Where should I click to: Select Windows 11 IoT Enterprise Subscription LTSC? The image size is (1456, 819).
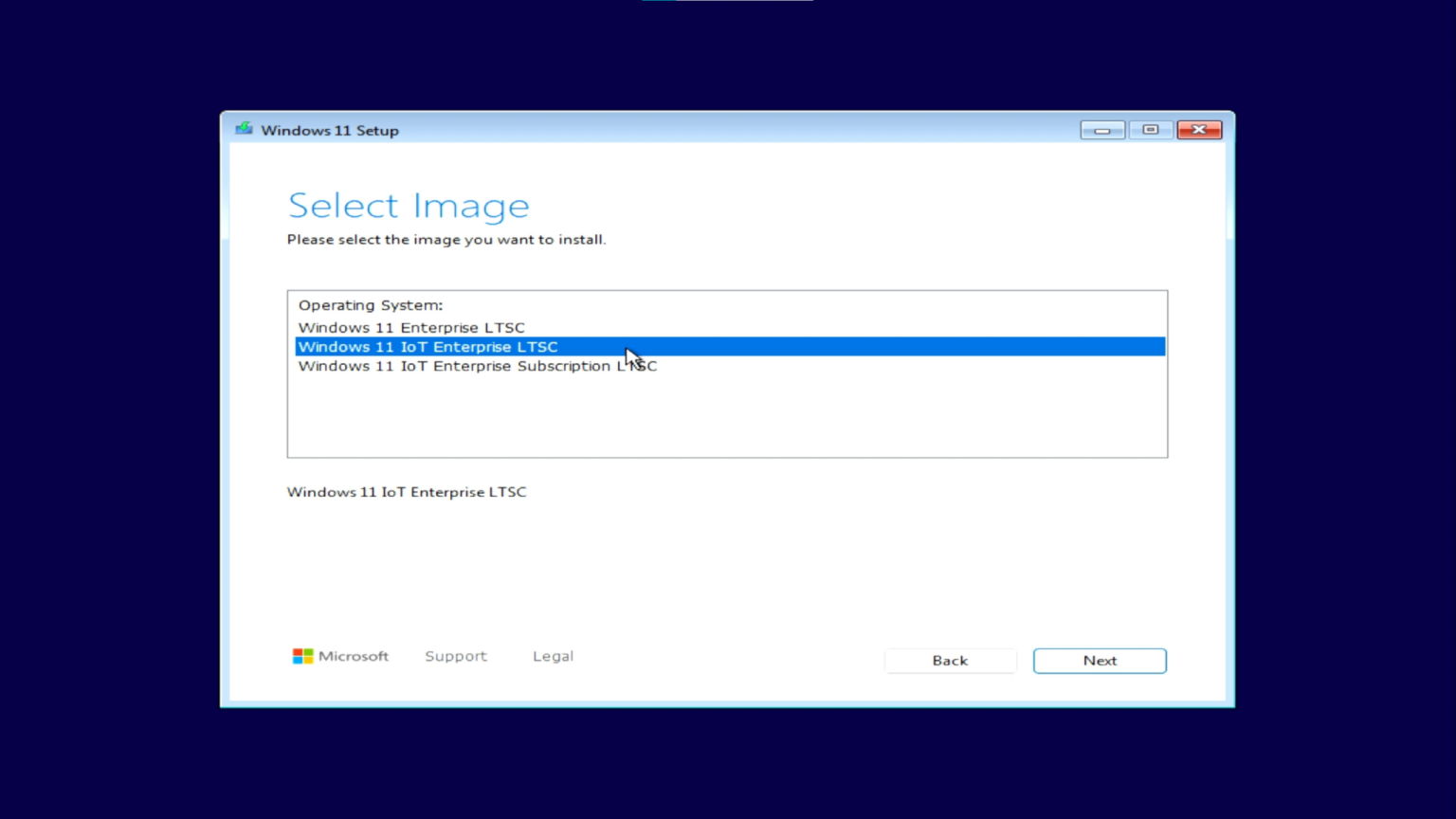[477, 366]
